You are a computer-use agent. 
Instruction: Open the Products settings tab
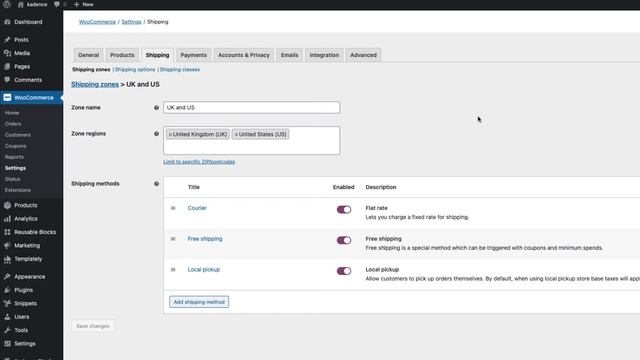coord(122,55)
